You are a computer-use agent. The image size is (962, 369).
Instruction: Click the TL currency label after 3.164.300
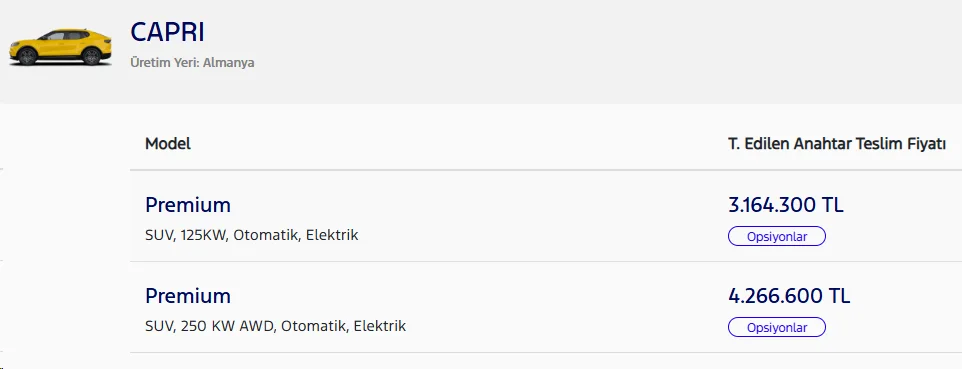833,205
